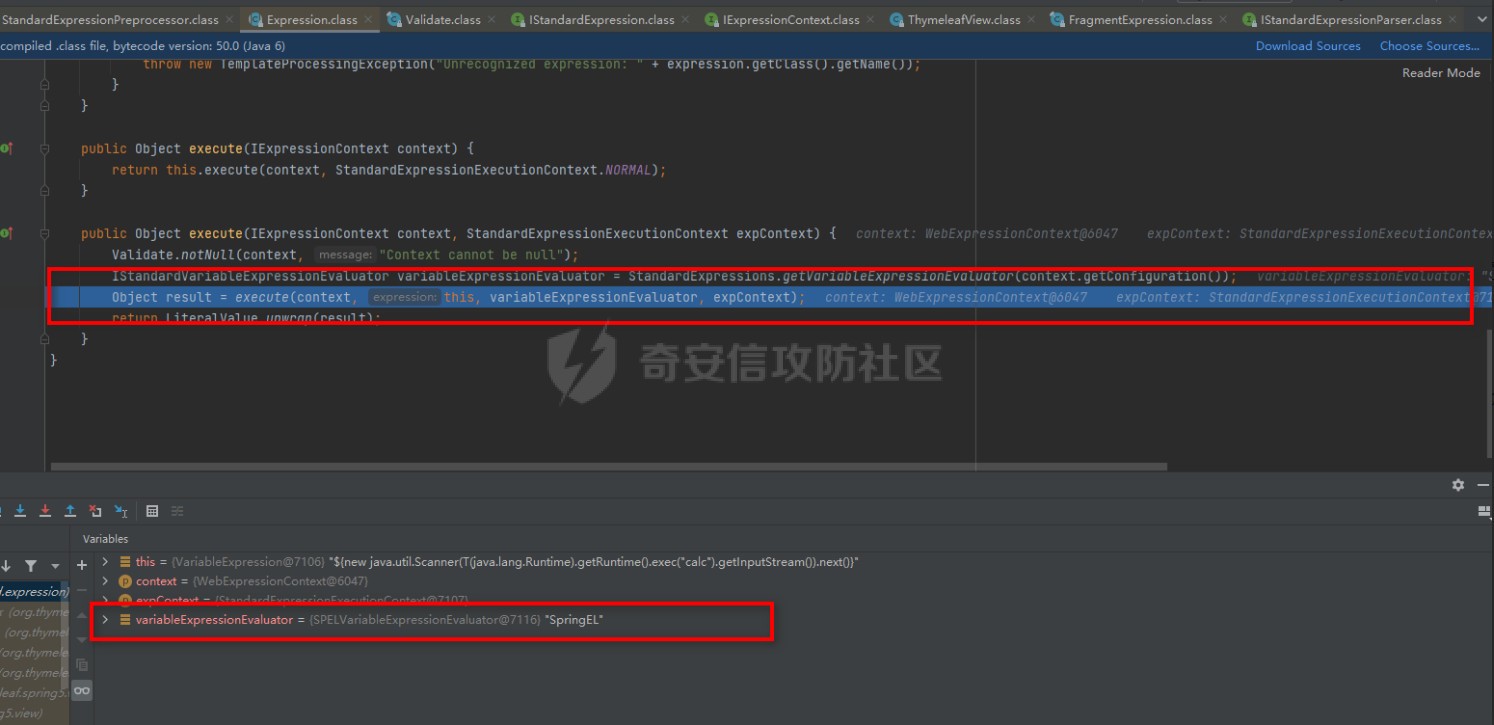Click the frames list vertical scrollbar
This screenshot has height=725, width=1494.
pyautogui.click(x=65, y=635)
